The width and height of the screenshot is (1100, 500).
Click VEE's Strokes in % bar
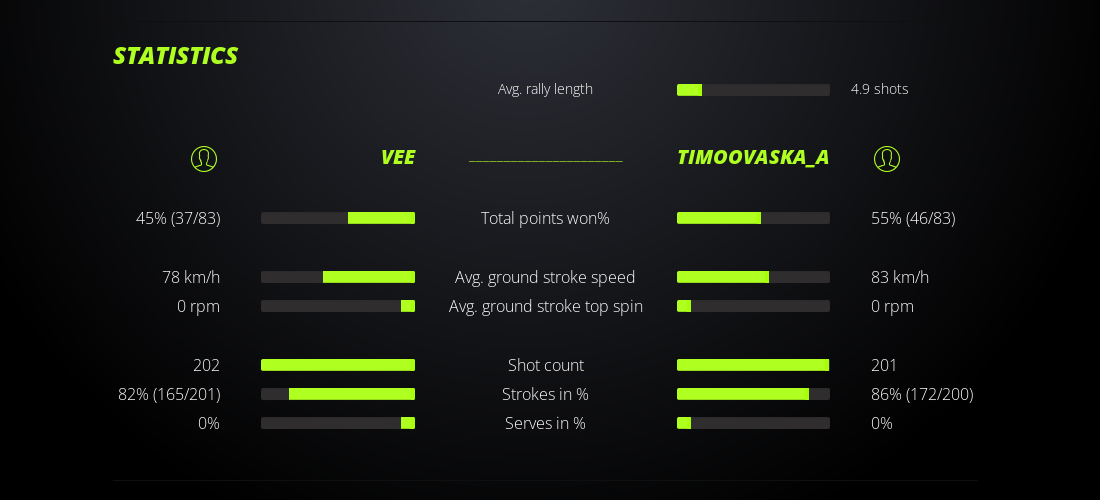[x=338, y=394]
